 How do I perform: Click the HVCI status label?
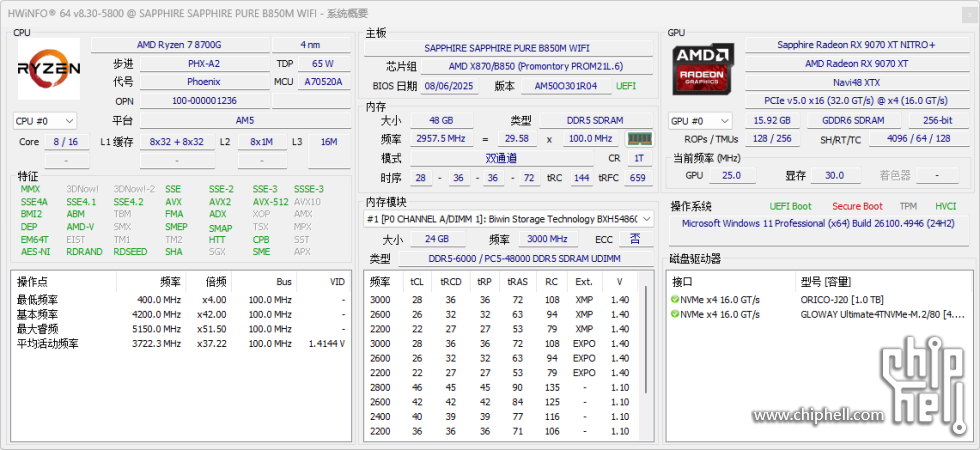click(946, 206)
